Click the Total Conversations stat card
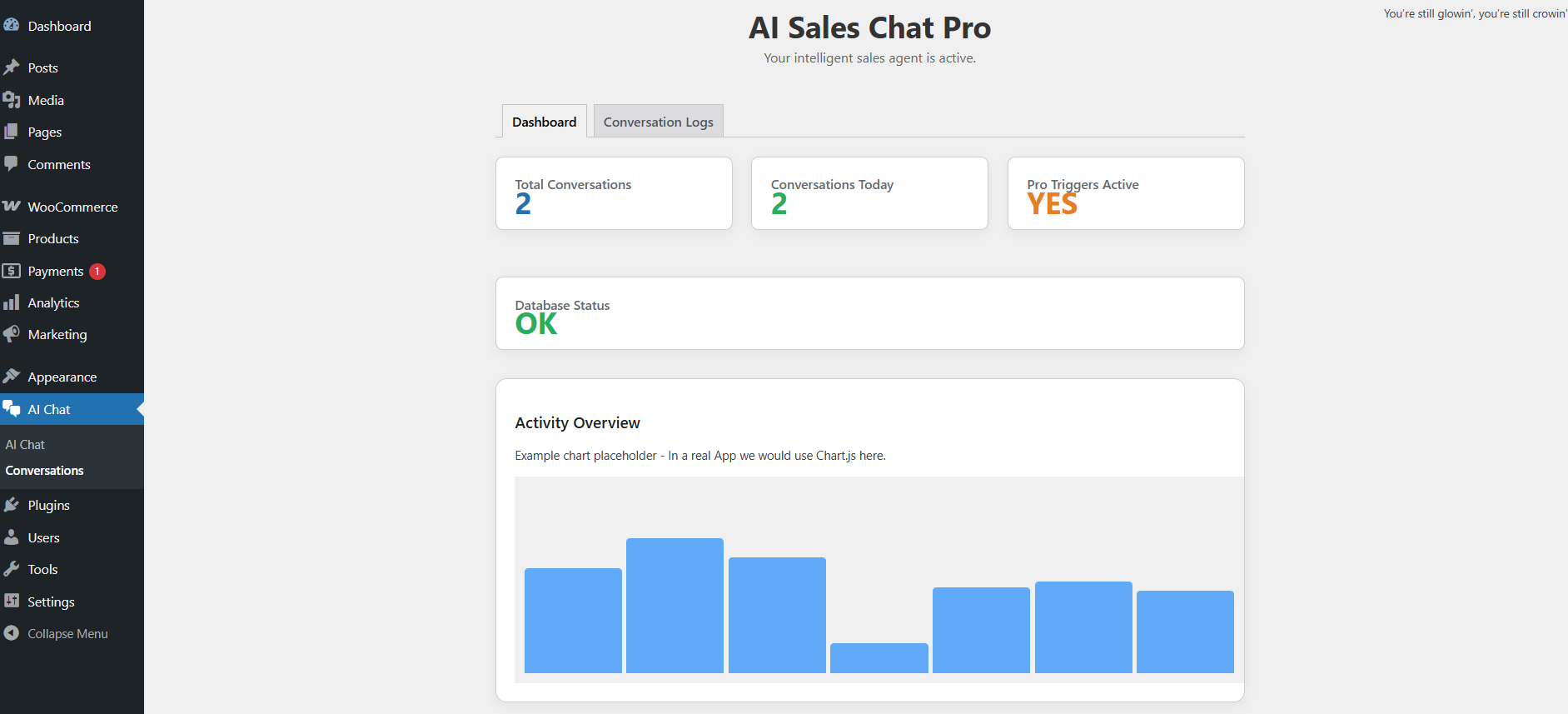 point(614,193)
